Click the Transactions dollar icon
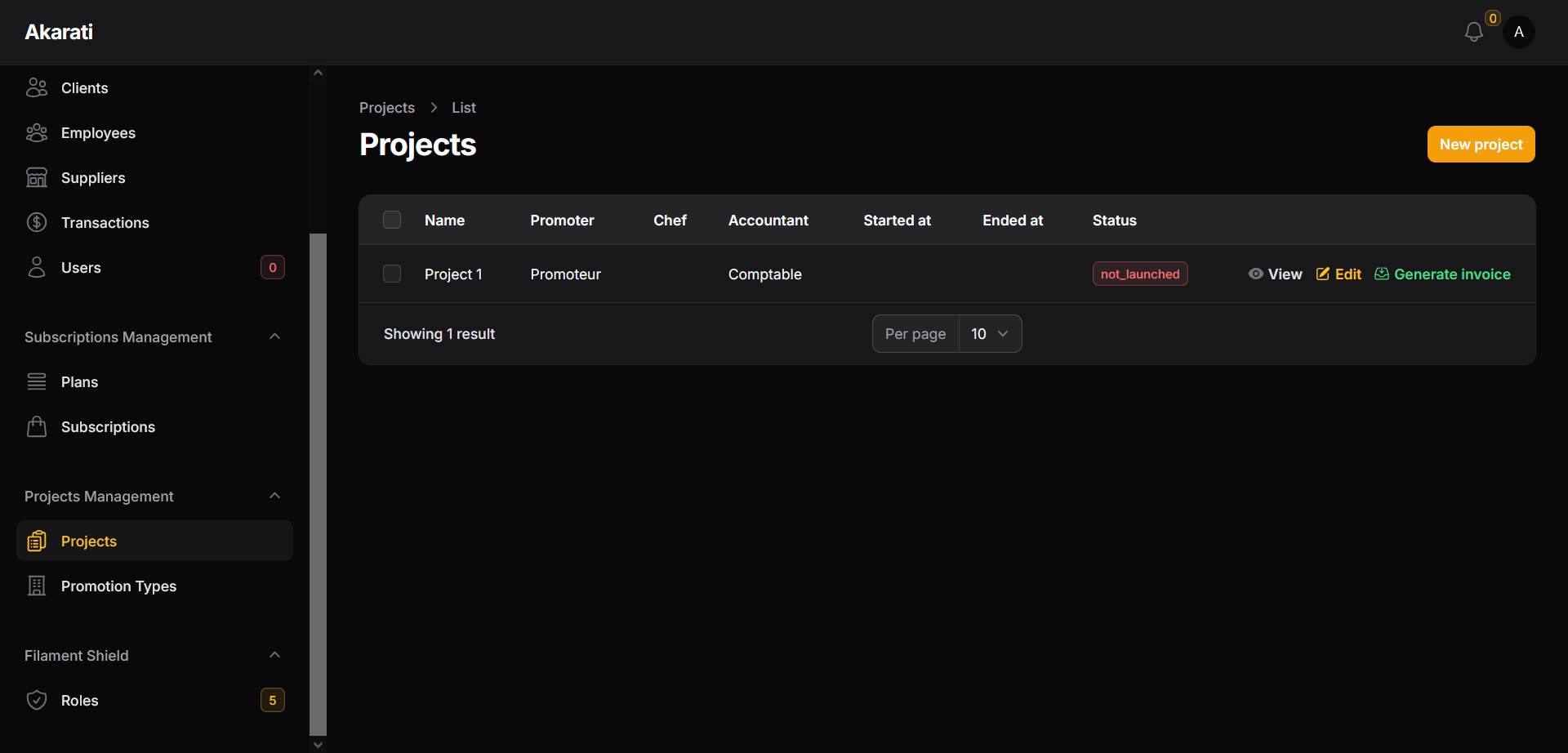Screen dimensions: 1568x753 click(37, 222)
